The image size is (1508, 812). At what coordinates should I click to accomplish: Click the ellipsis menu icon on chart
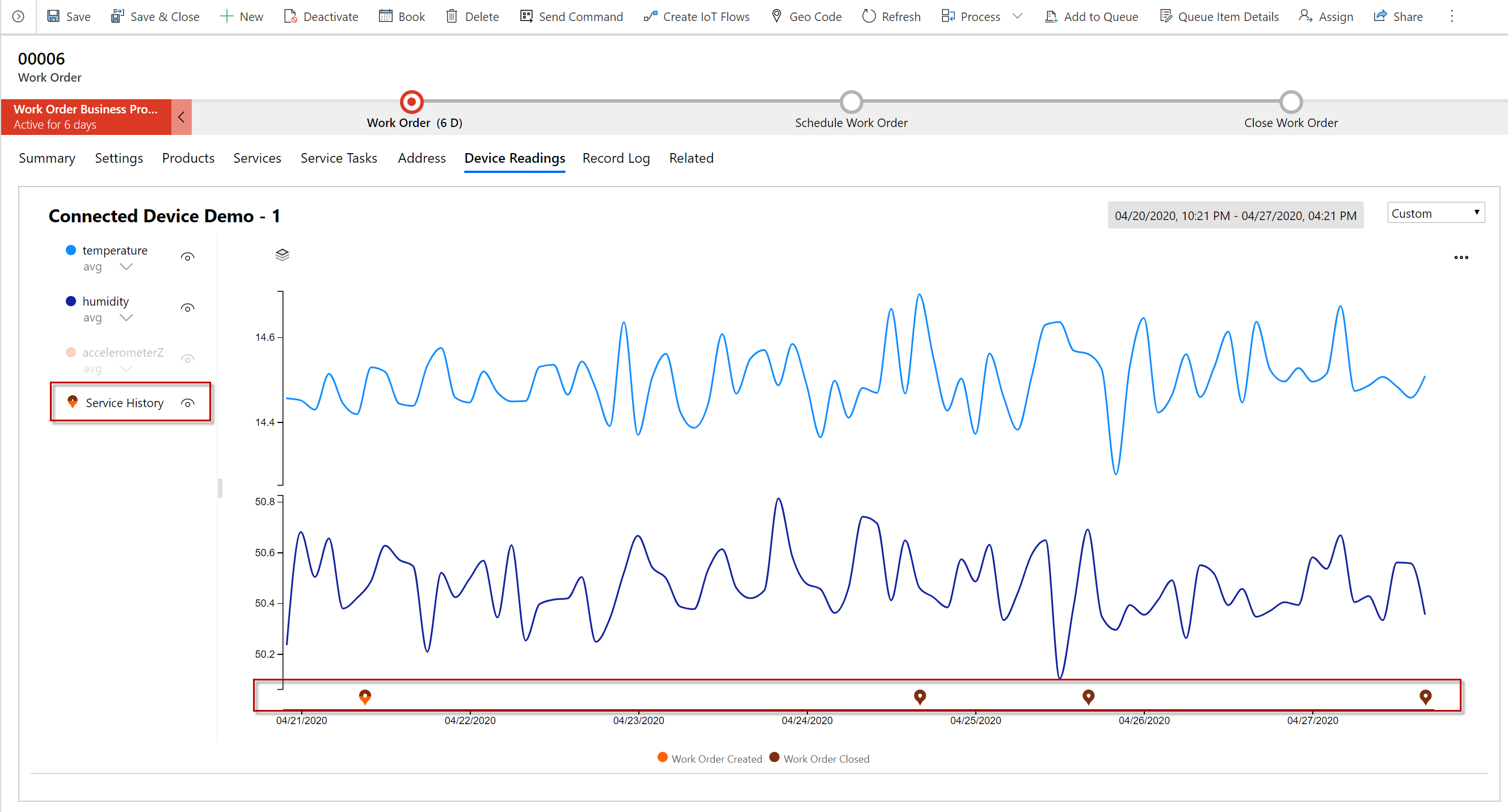point(1461,258)
